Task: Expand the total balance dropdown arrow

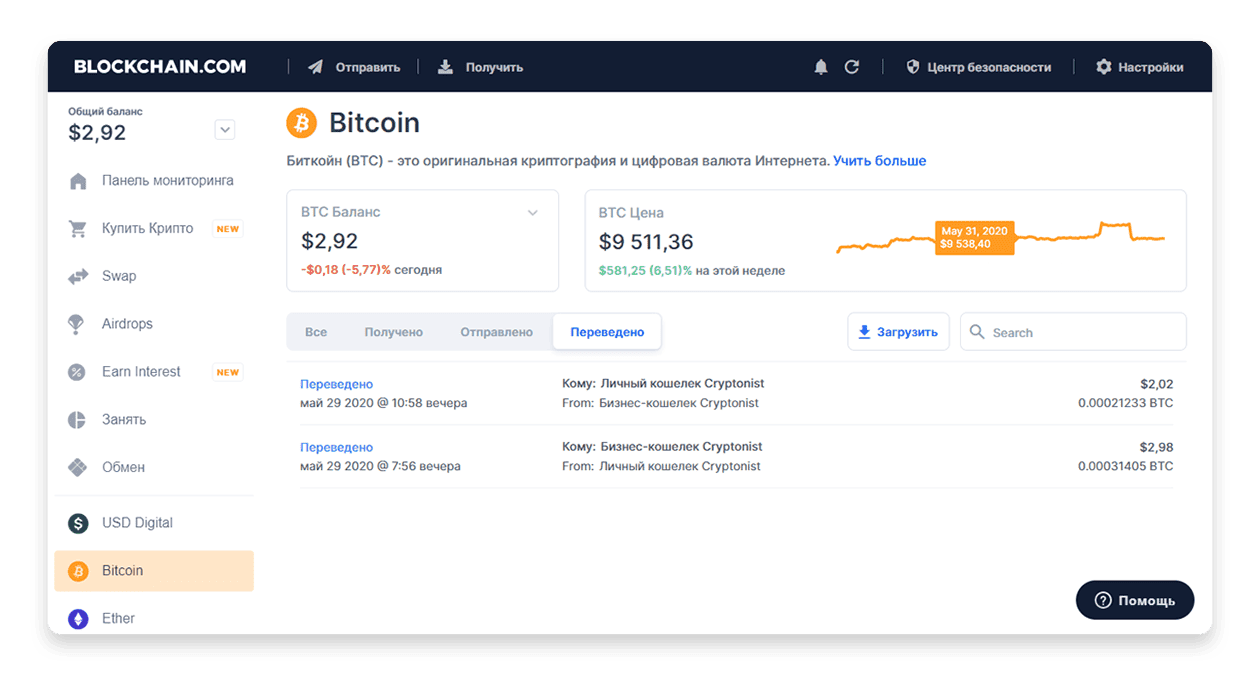Action: pyautogui.click(x=225, y=129)
